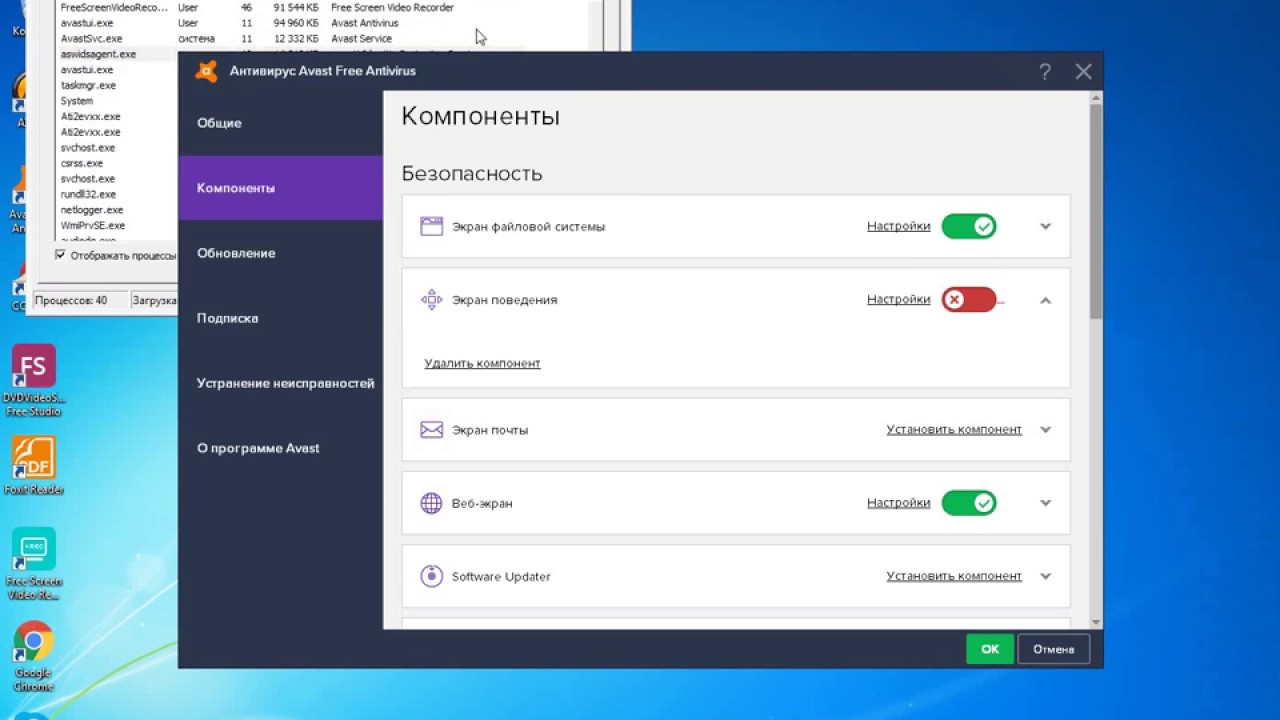Open Free Screen Video Recorder desktop icon
The image size is (1280, 720).
(x=33, y=564)
